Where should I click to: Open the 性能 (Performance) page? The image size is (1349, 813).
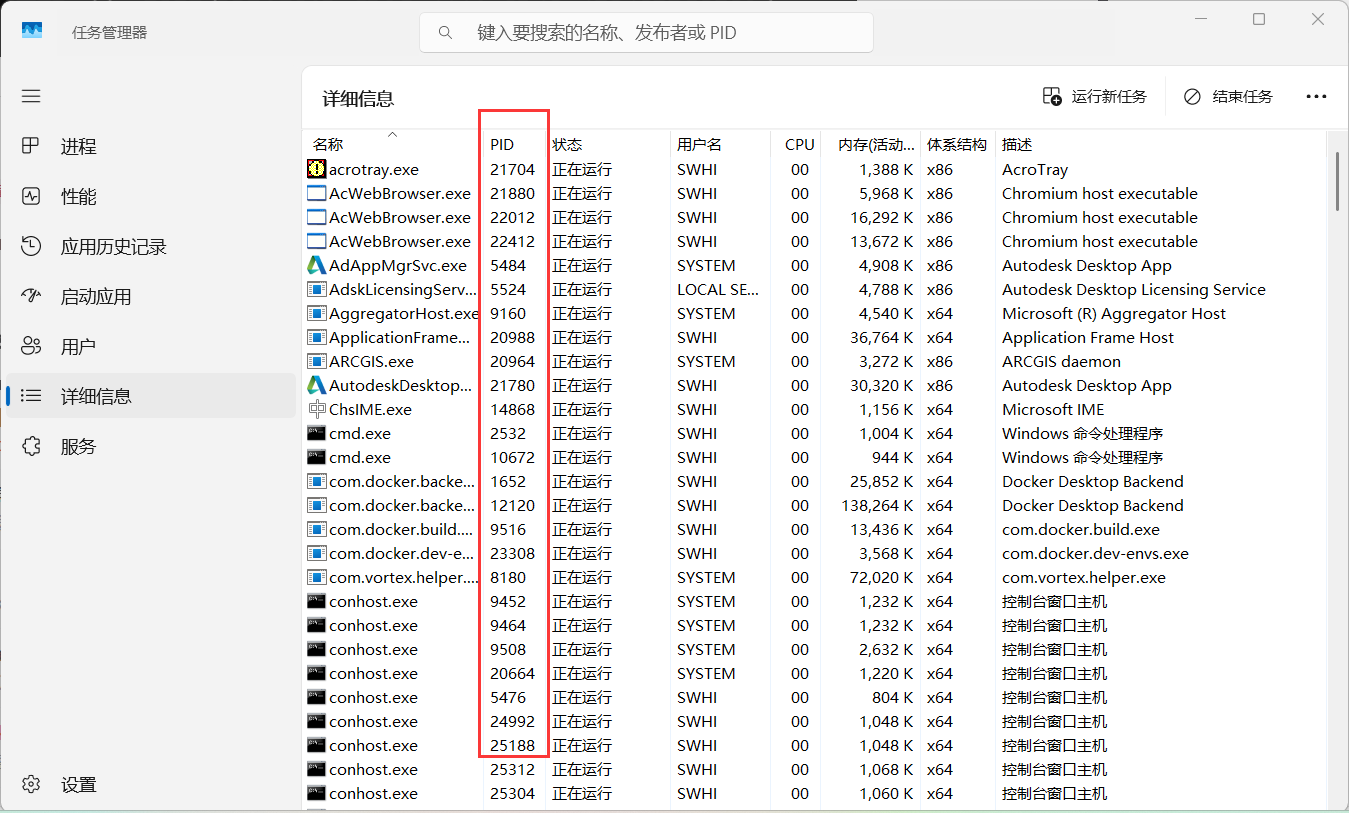click(x=150, y=197)
